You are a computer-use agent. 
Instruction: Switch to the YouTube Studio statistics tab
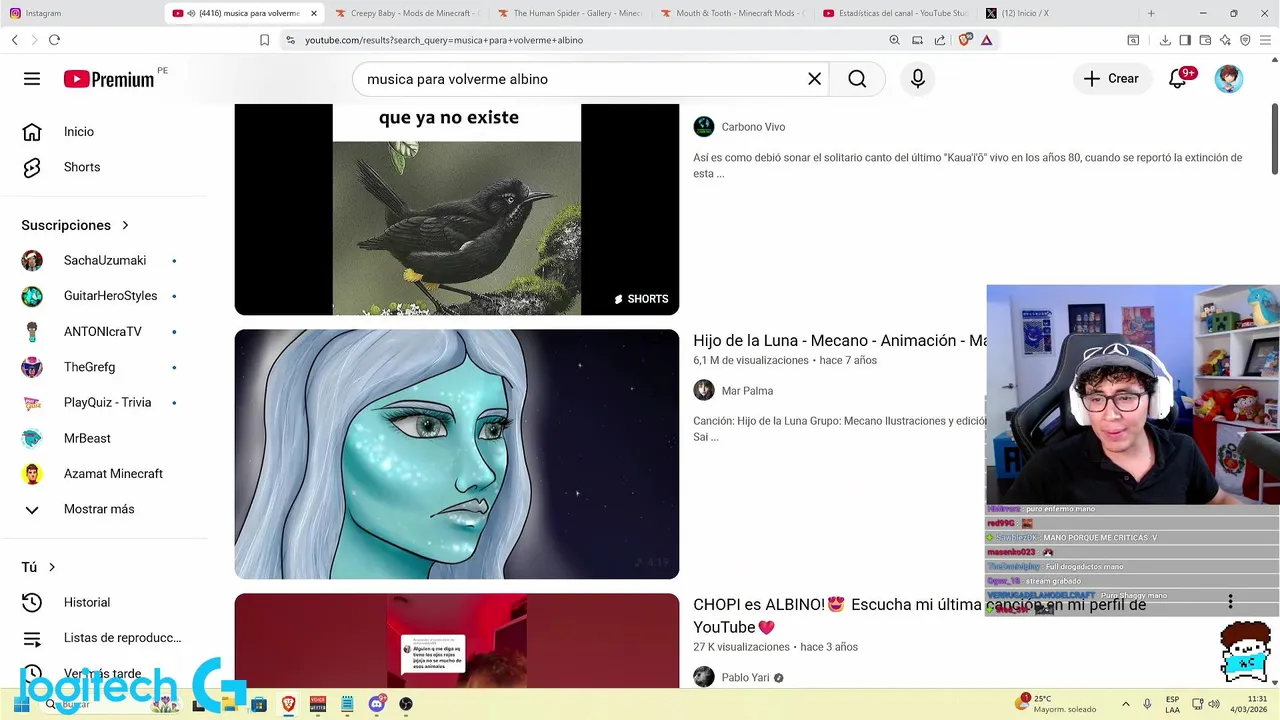(x=895, y=13)
